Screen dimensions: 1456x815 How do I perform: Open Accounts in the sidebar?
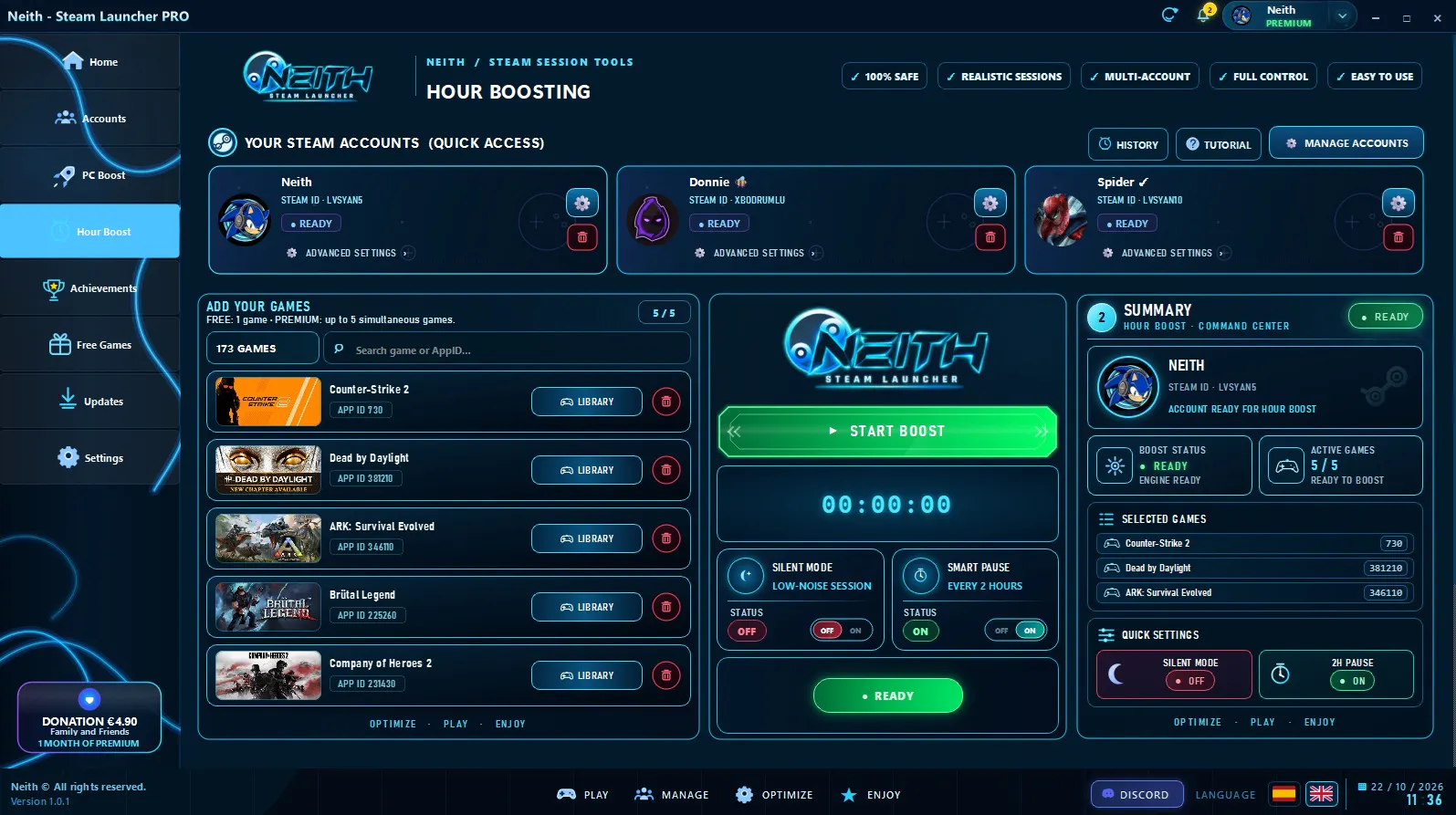89,119
